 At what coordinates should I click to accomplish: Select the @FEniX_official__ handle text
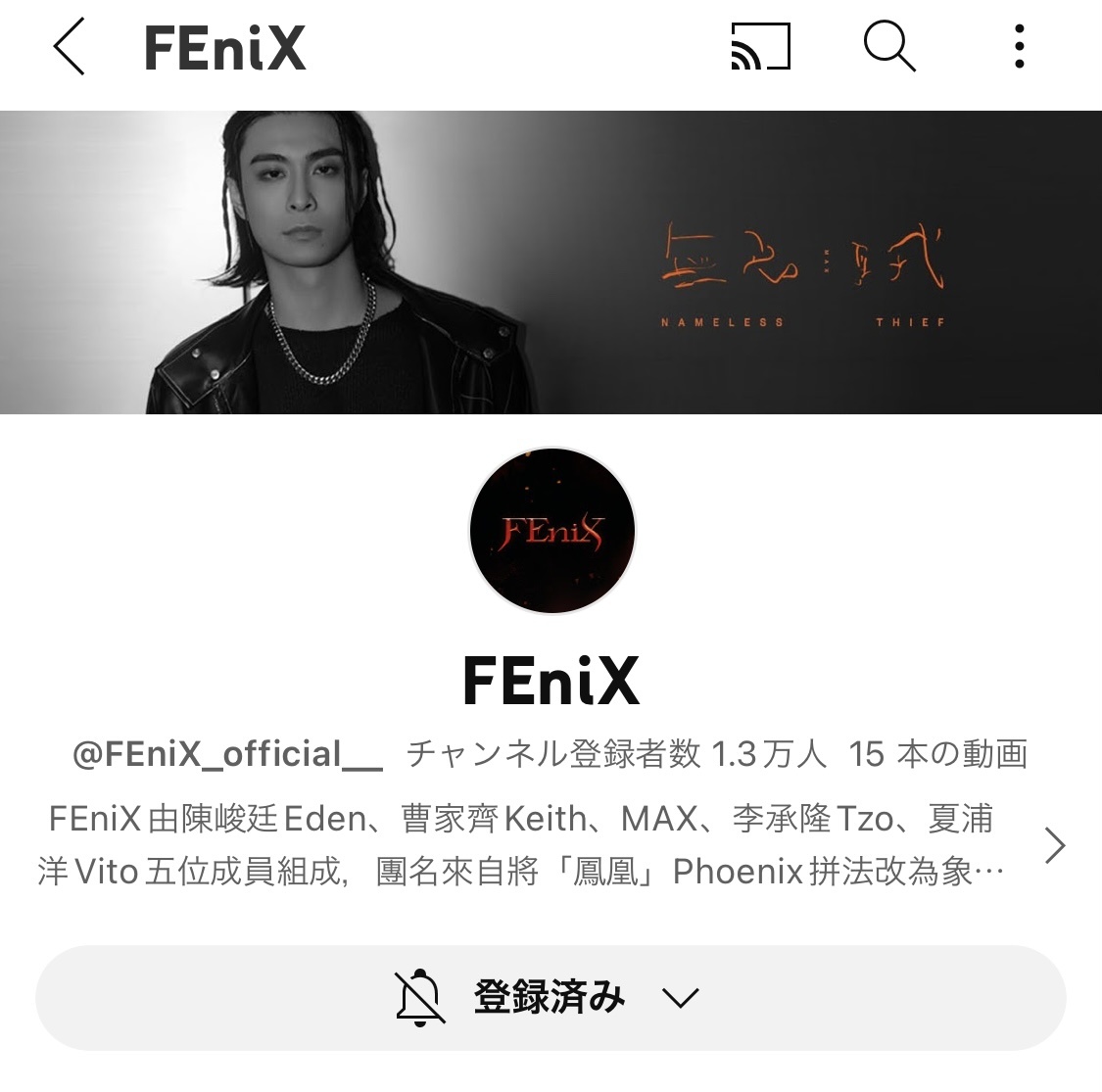pos(227,754)
